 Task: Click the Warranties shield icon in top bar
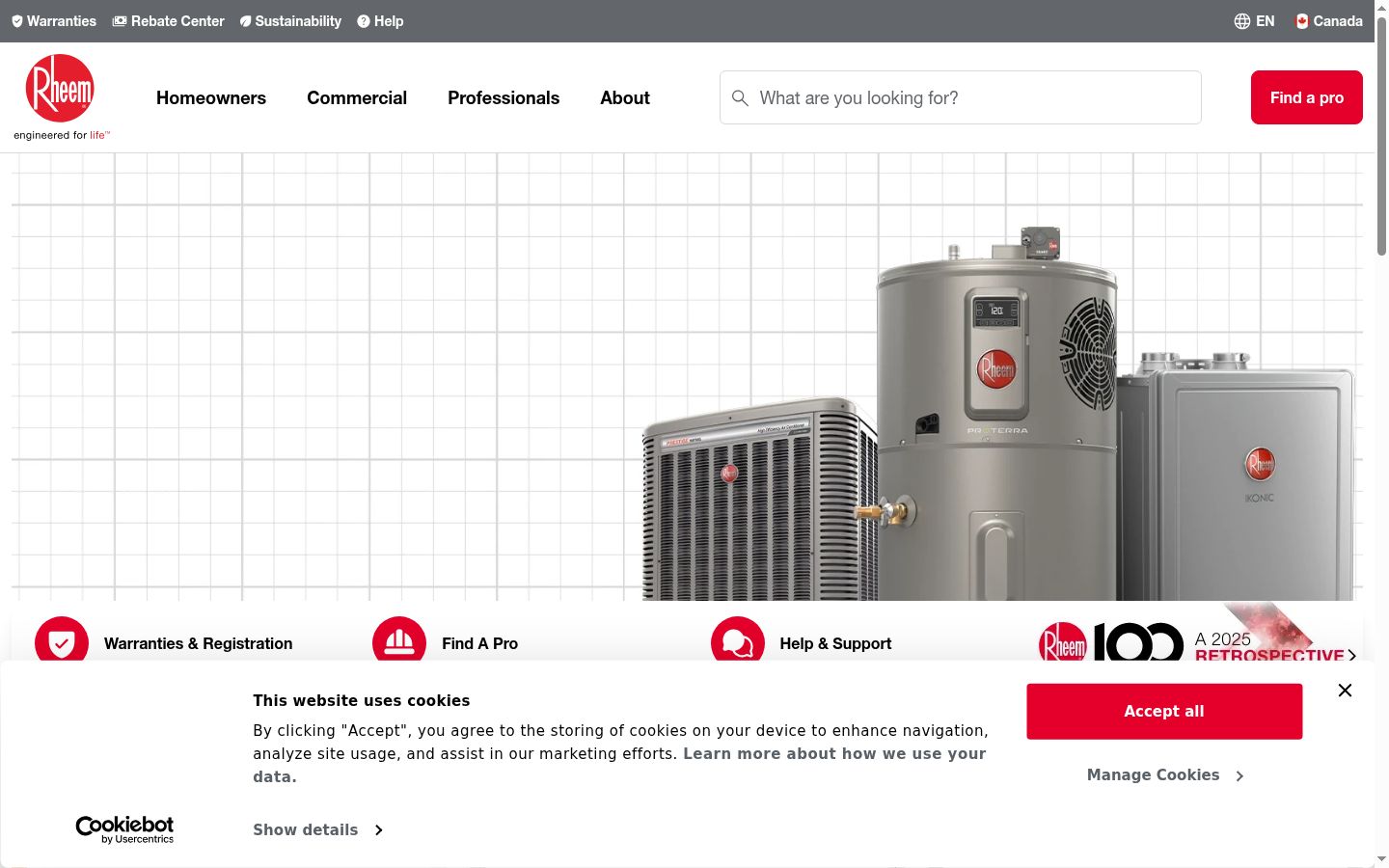17,21
